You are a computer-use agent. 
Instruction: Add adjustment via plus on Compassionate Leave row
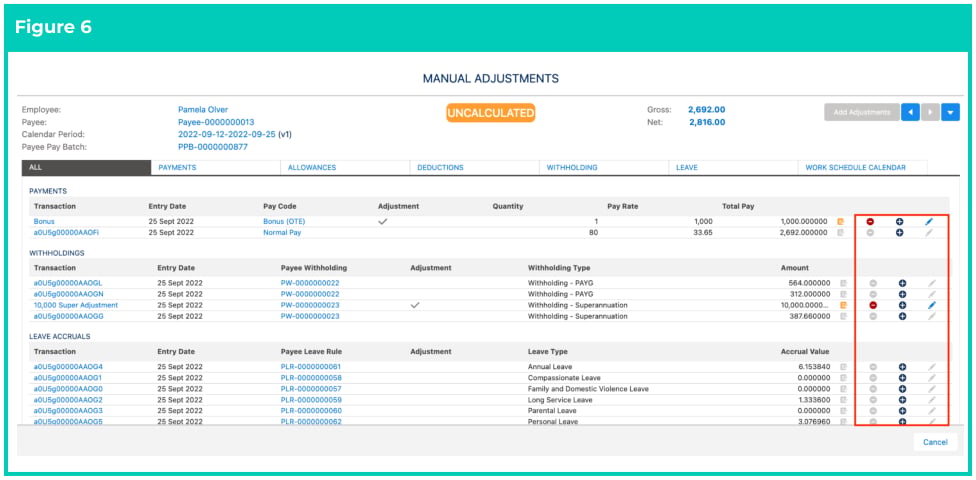point(902,378)
